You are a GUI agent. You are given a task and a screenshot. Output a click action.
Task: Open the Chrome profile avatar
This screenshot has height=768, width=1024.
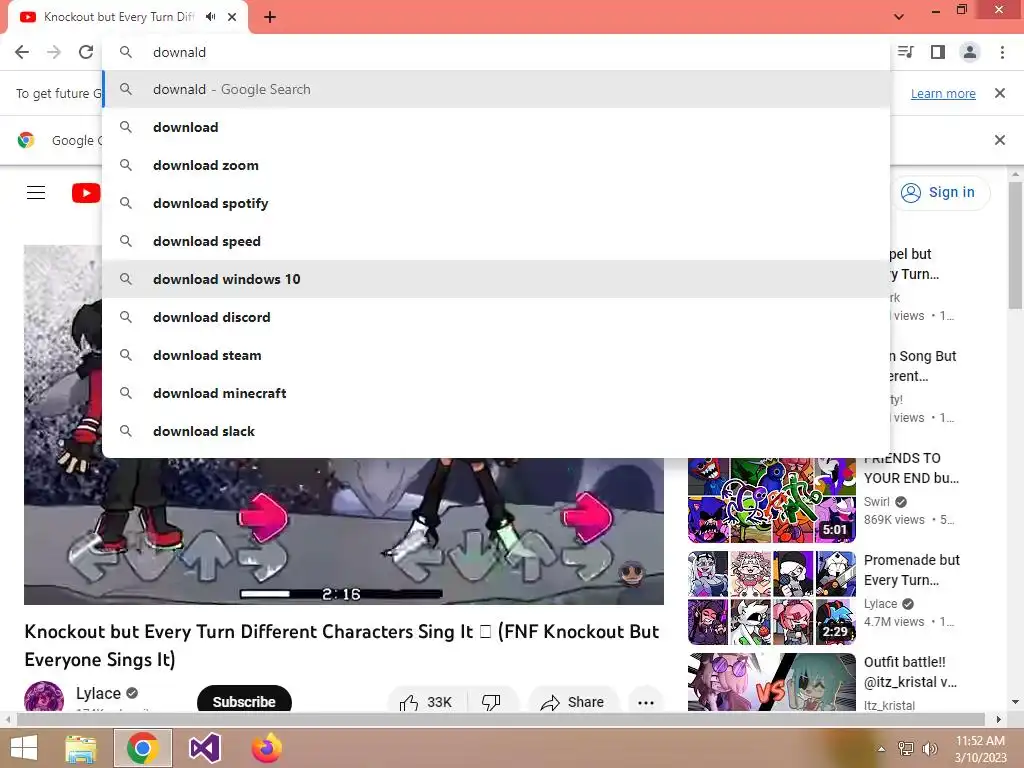coord(970,52)
